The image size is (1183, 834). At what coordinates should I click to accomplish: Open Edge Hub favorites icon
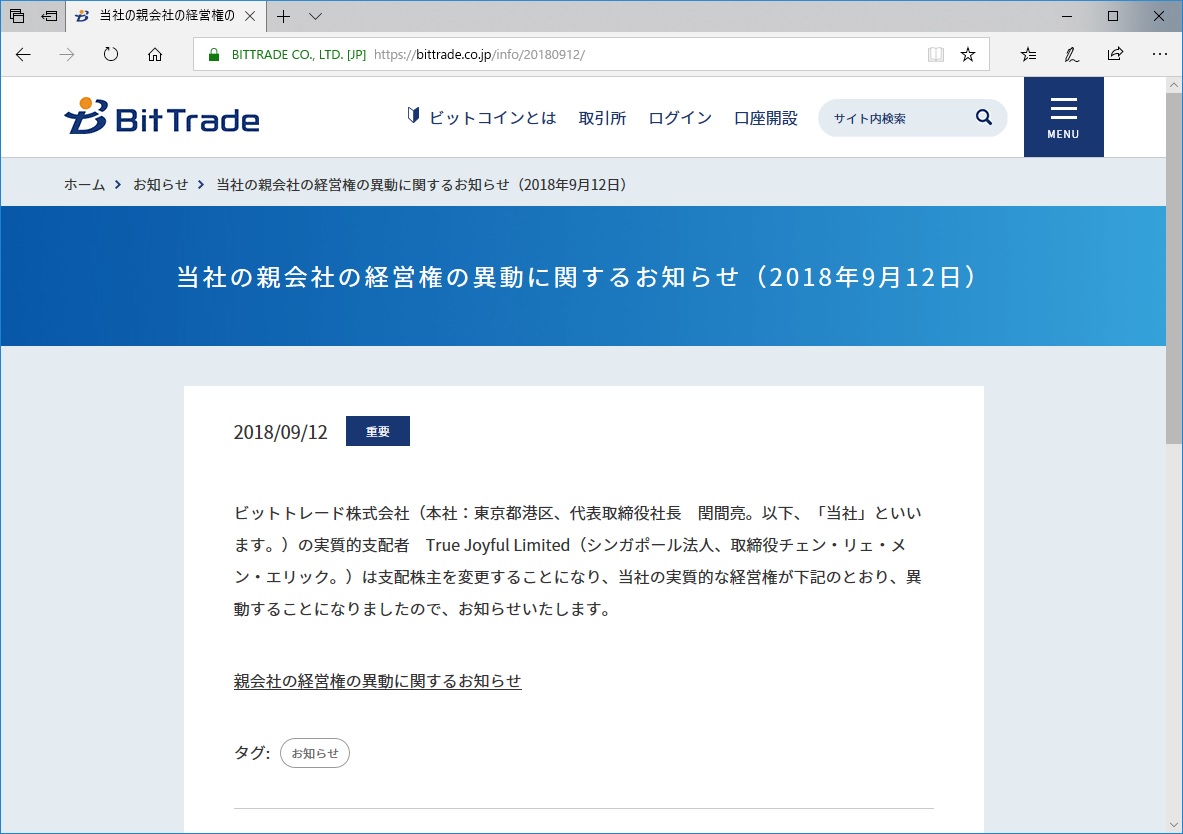pos(1028,54)
